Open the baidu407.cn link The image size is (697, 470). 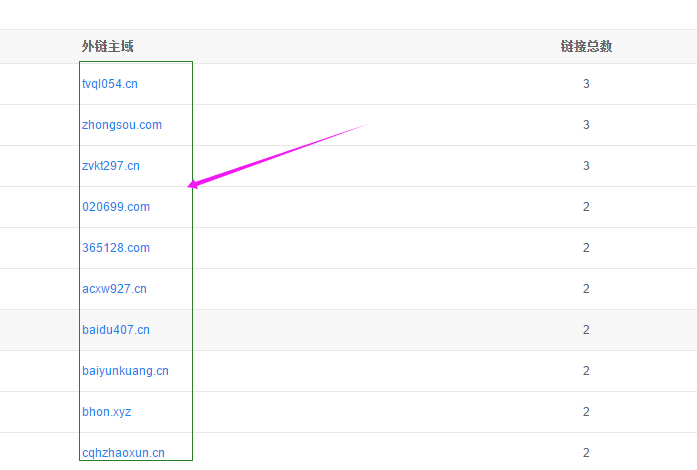[x=116, y=330]
